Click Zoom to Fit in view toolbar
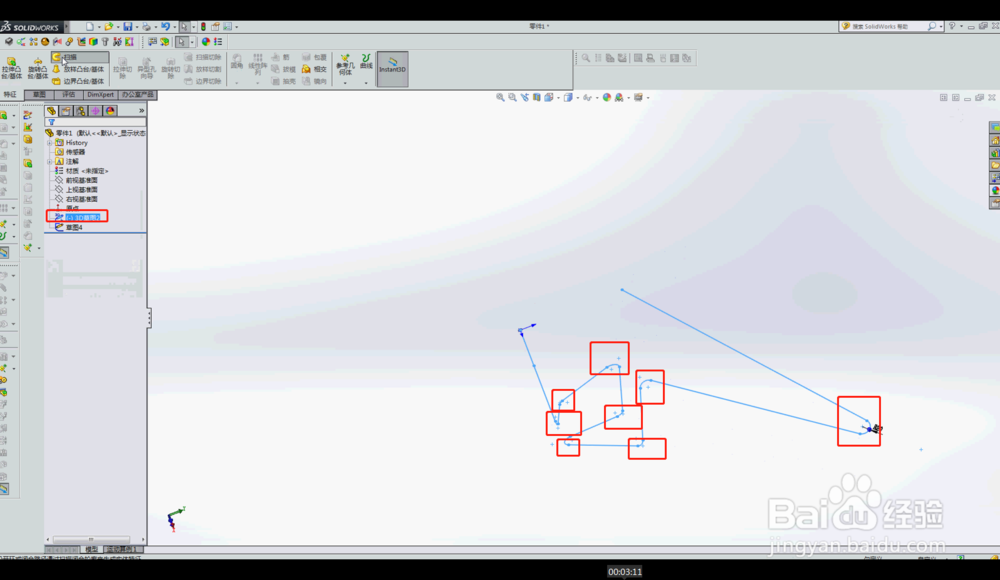Viewport: 1000px width, 580px height. tap(501, 98)
